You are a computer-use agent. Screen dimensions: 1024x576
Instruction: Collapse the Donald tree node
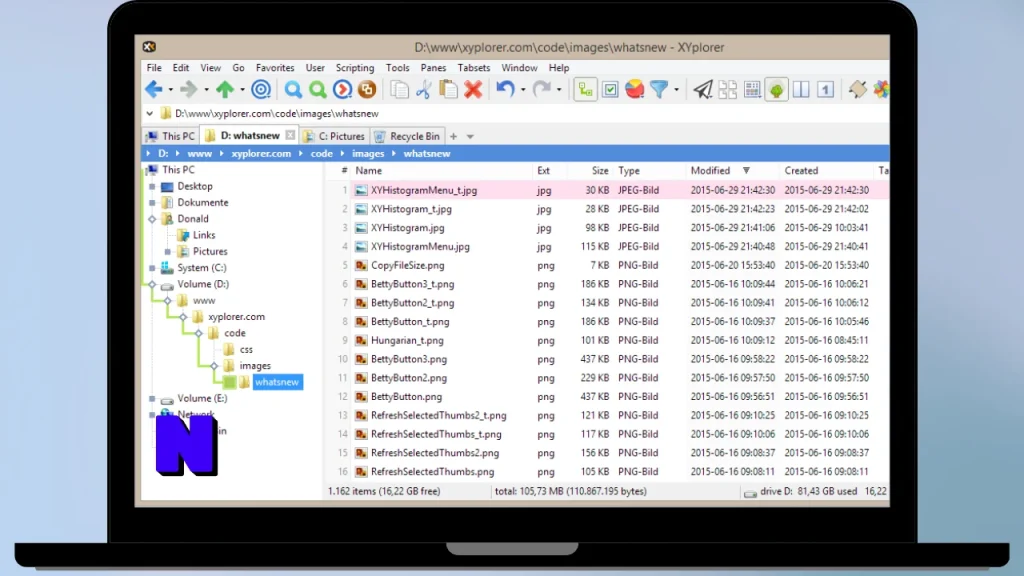pyautogui.click(x=152, y=219)
